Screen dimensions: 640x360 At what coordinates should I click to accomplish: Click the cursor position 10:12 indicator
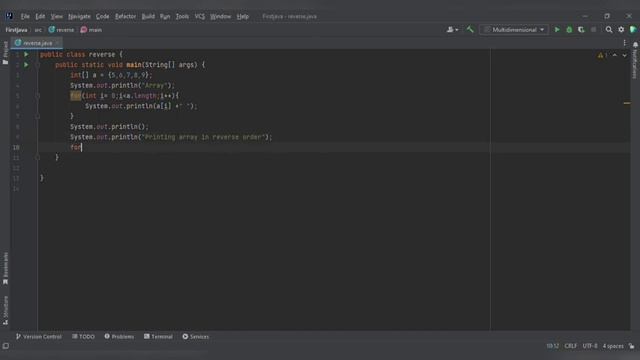[553, 346]
